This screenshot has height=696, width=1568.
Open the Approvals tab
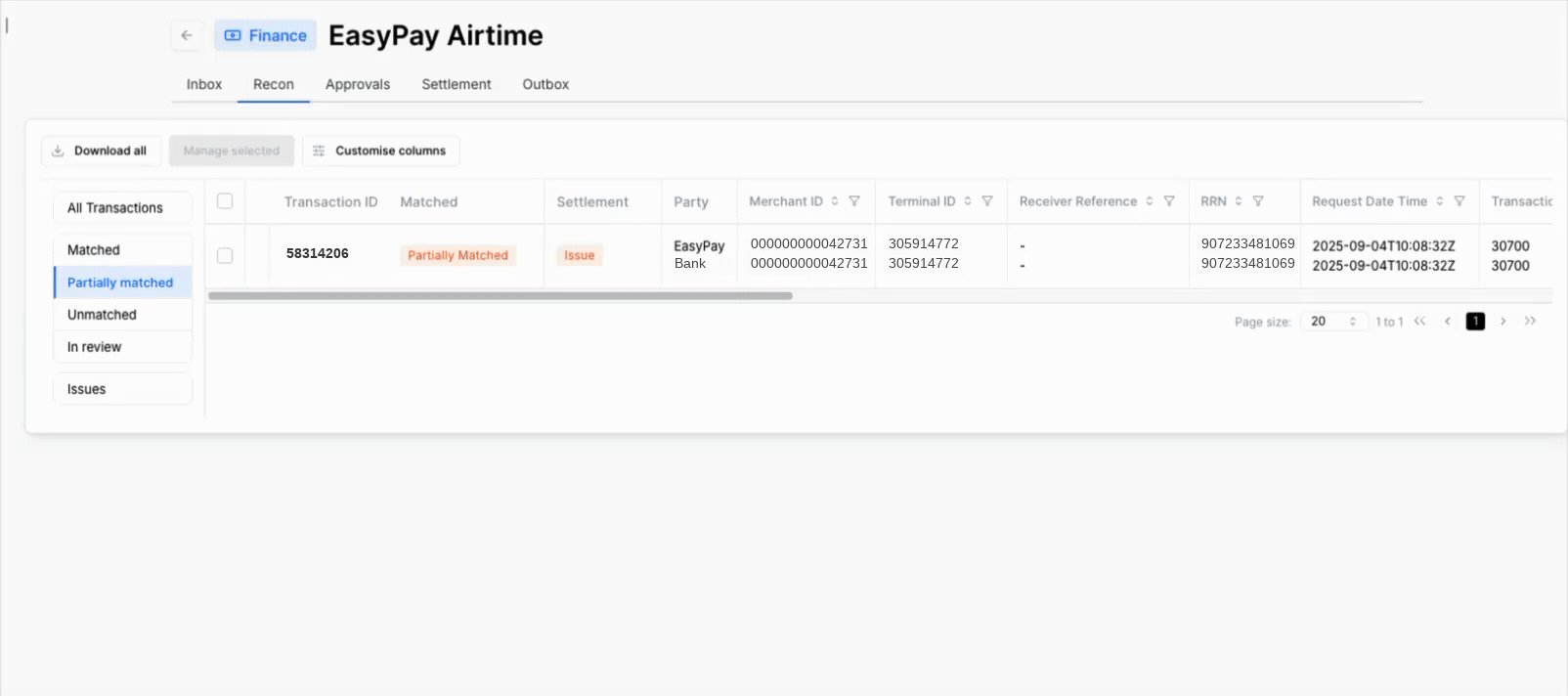(358, 84)
